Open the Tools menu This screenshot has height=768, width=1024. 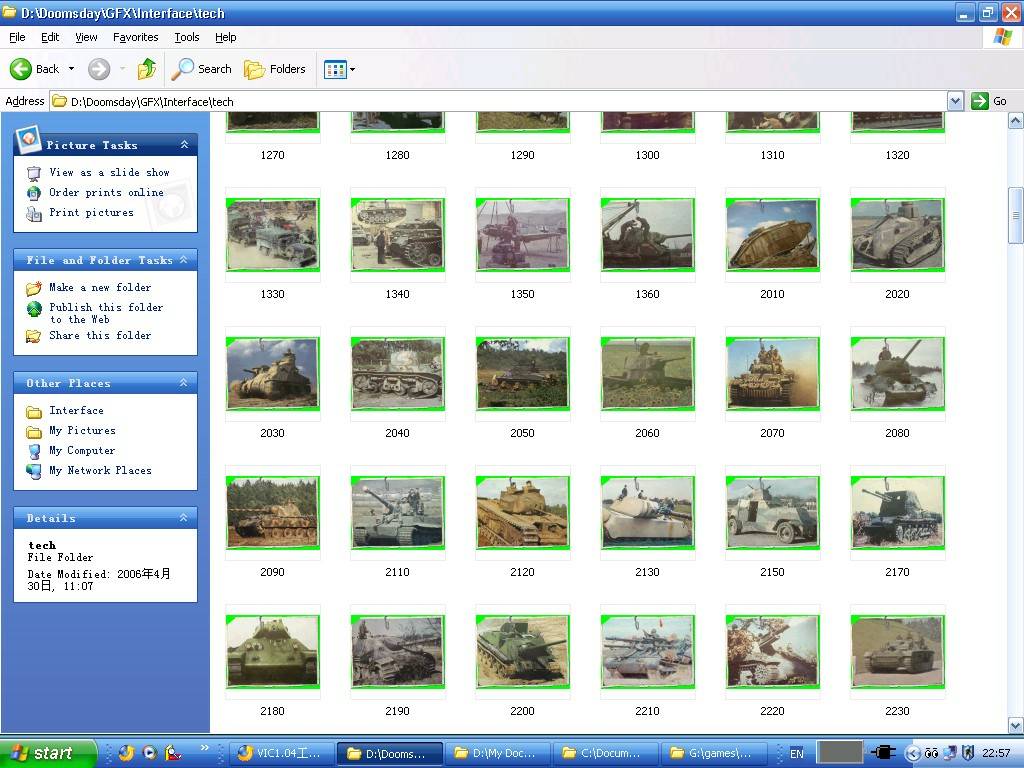187,37
